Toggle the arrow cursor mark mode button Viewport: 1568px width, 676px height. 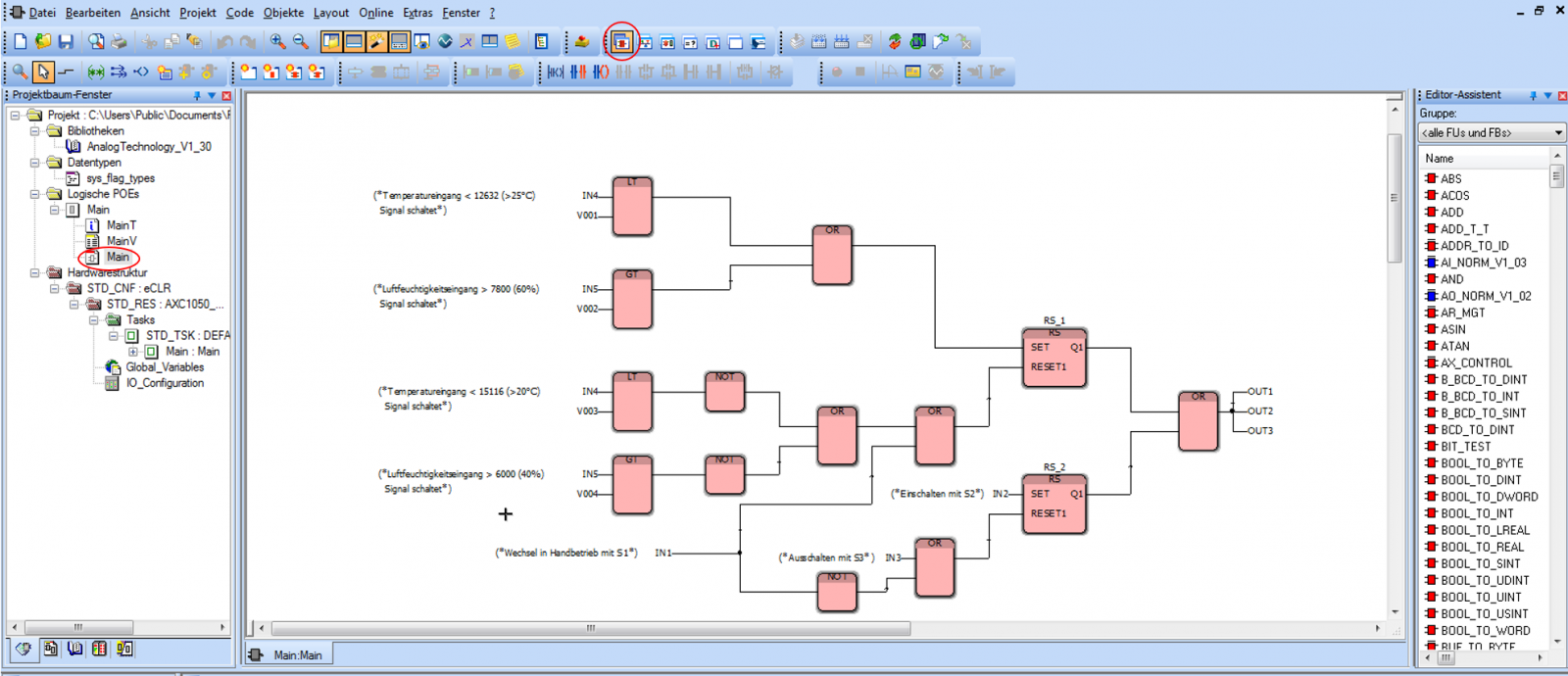point(43,72)
